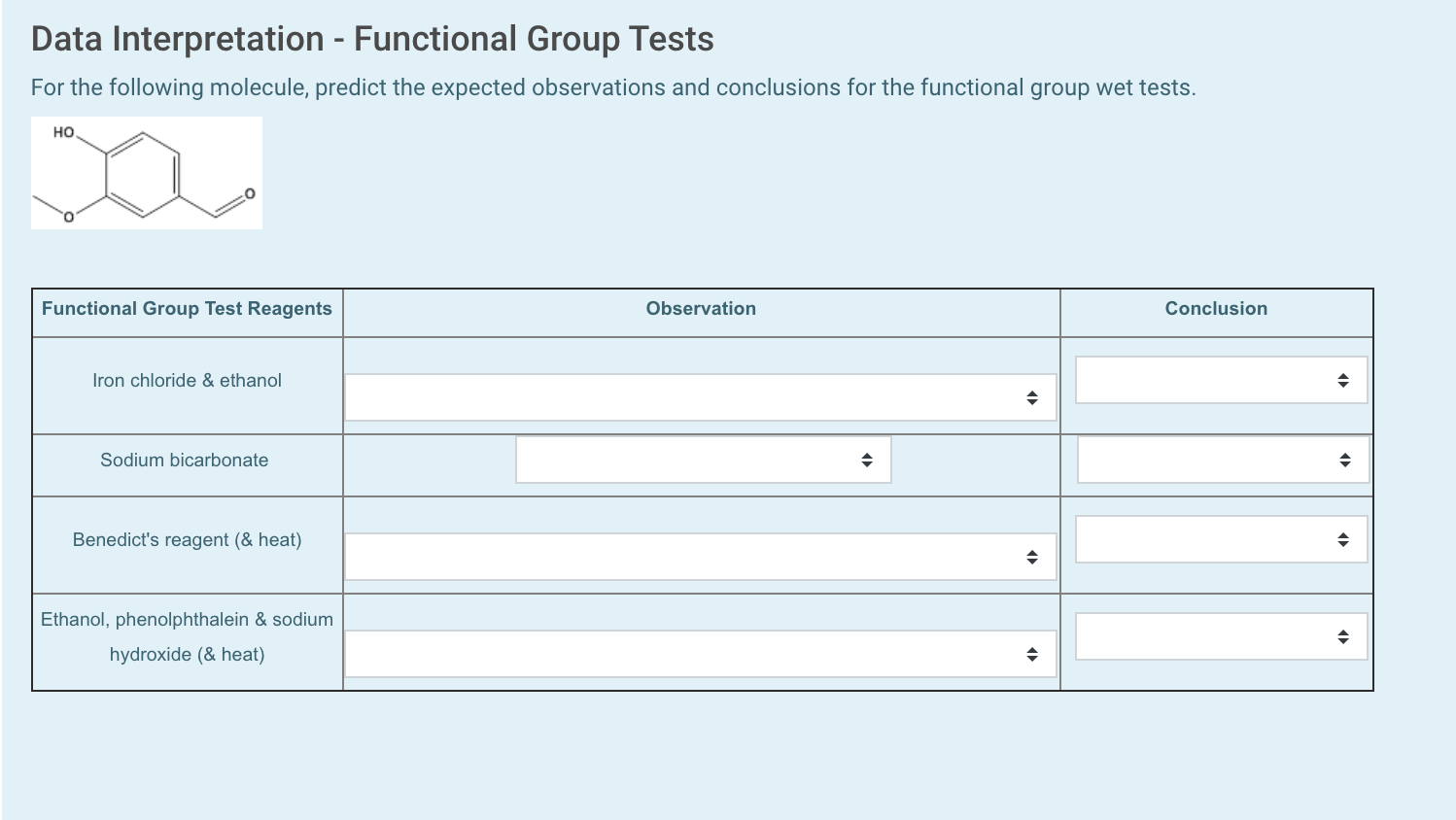Select the Benedict's reagent row label
1456x820 pixels.
coord(187,539)
